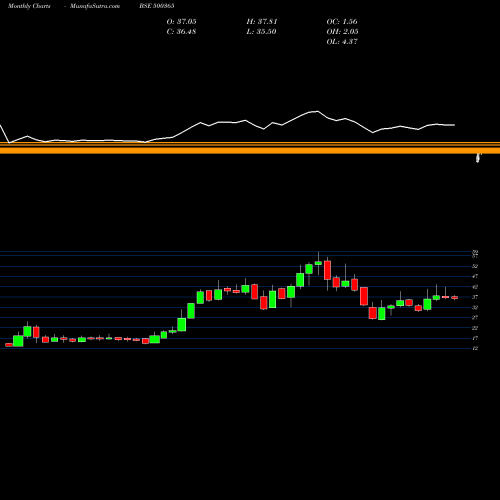This screenshot has width=500, height=500.
Task: Click the close price "C: 36.48"
Action: pyautogui.click(x=181, y=32)
